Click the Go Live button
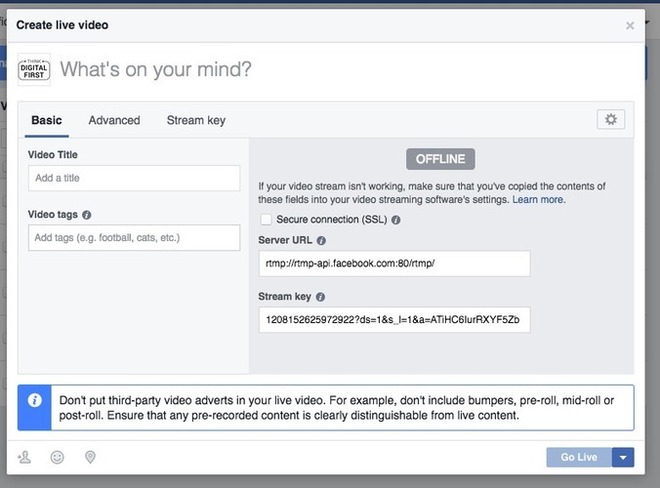 pos(579,457)
